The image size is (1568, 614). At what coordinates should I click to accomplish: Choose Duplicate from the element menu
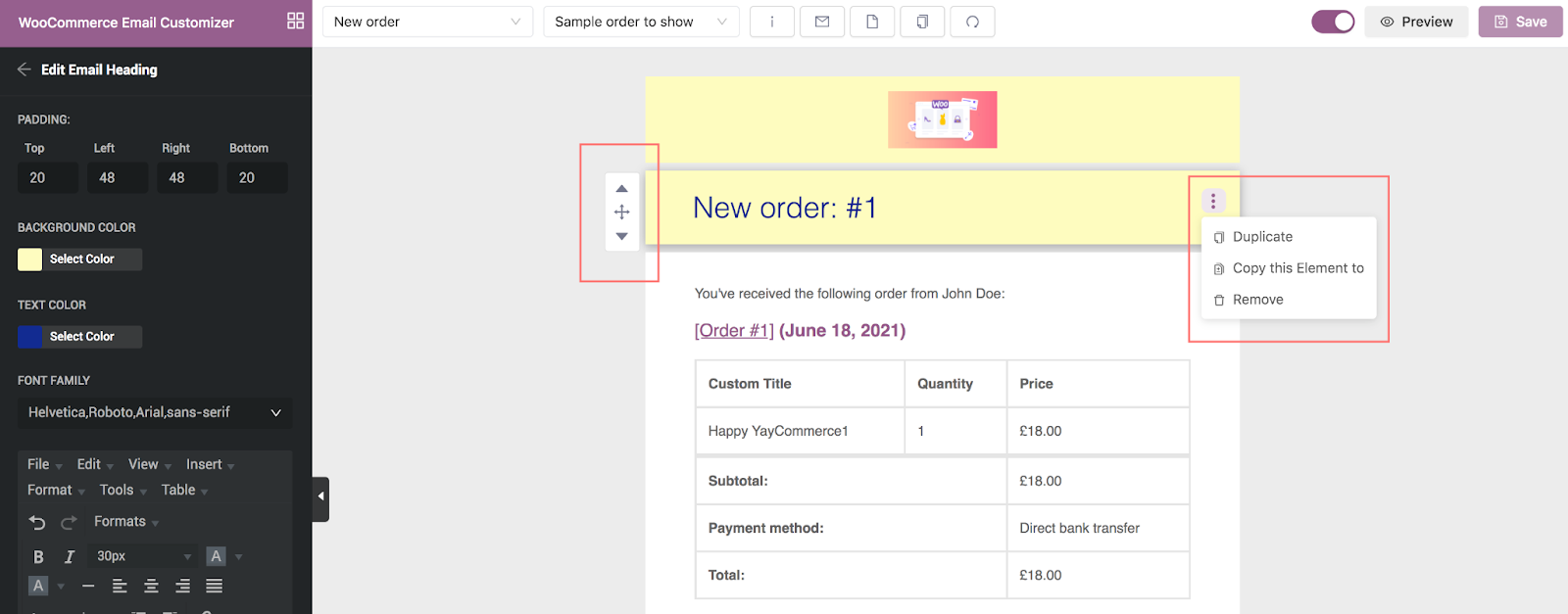(1289, 237)
